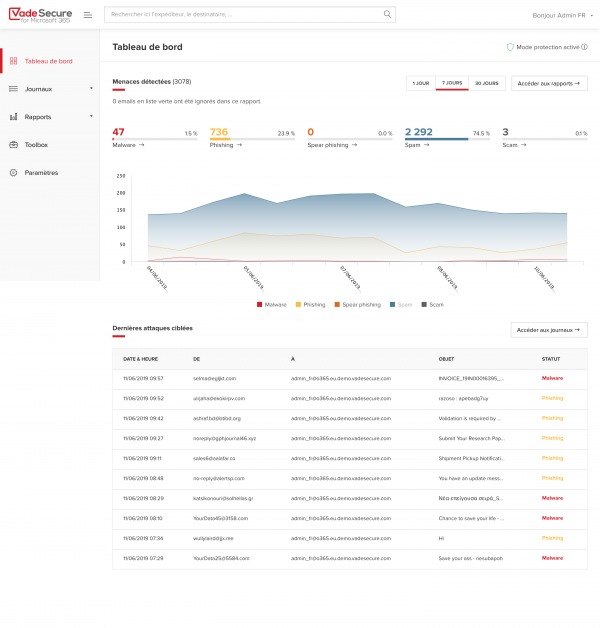Click the Paramètres gear icon
This screenshot has height=628, width=600.
[14, 173]
